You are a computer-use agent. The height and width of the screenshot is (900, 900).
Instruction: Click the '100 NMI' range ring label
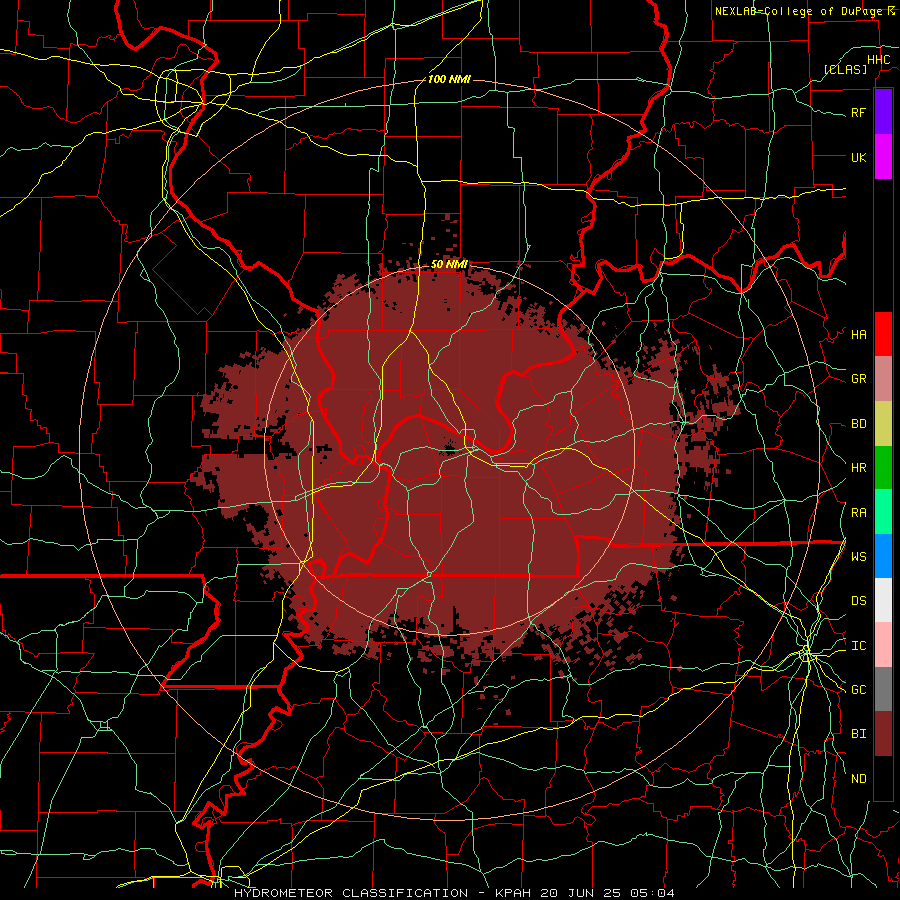[x=449, y=79]
